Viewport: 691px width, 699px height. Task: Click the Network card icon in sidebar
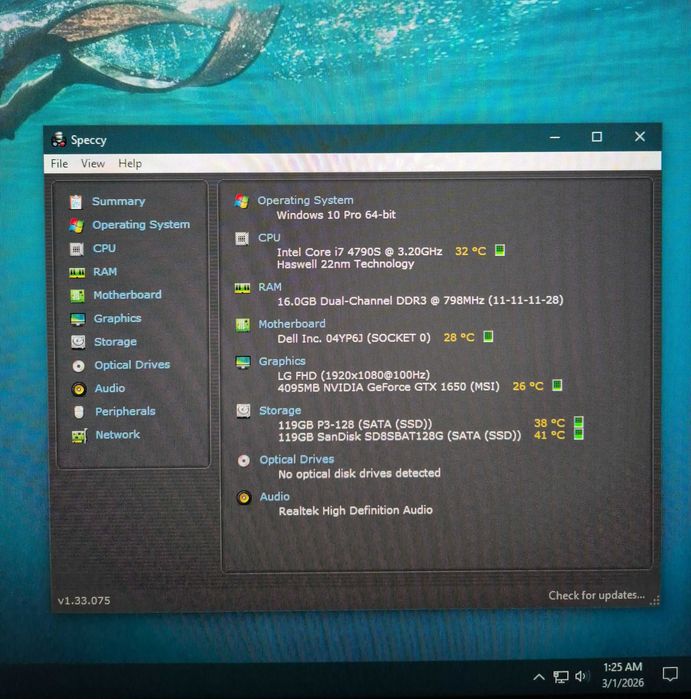[x=79, y=436]
